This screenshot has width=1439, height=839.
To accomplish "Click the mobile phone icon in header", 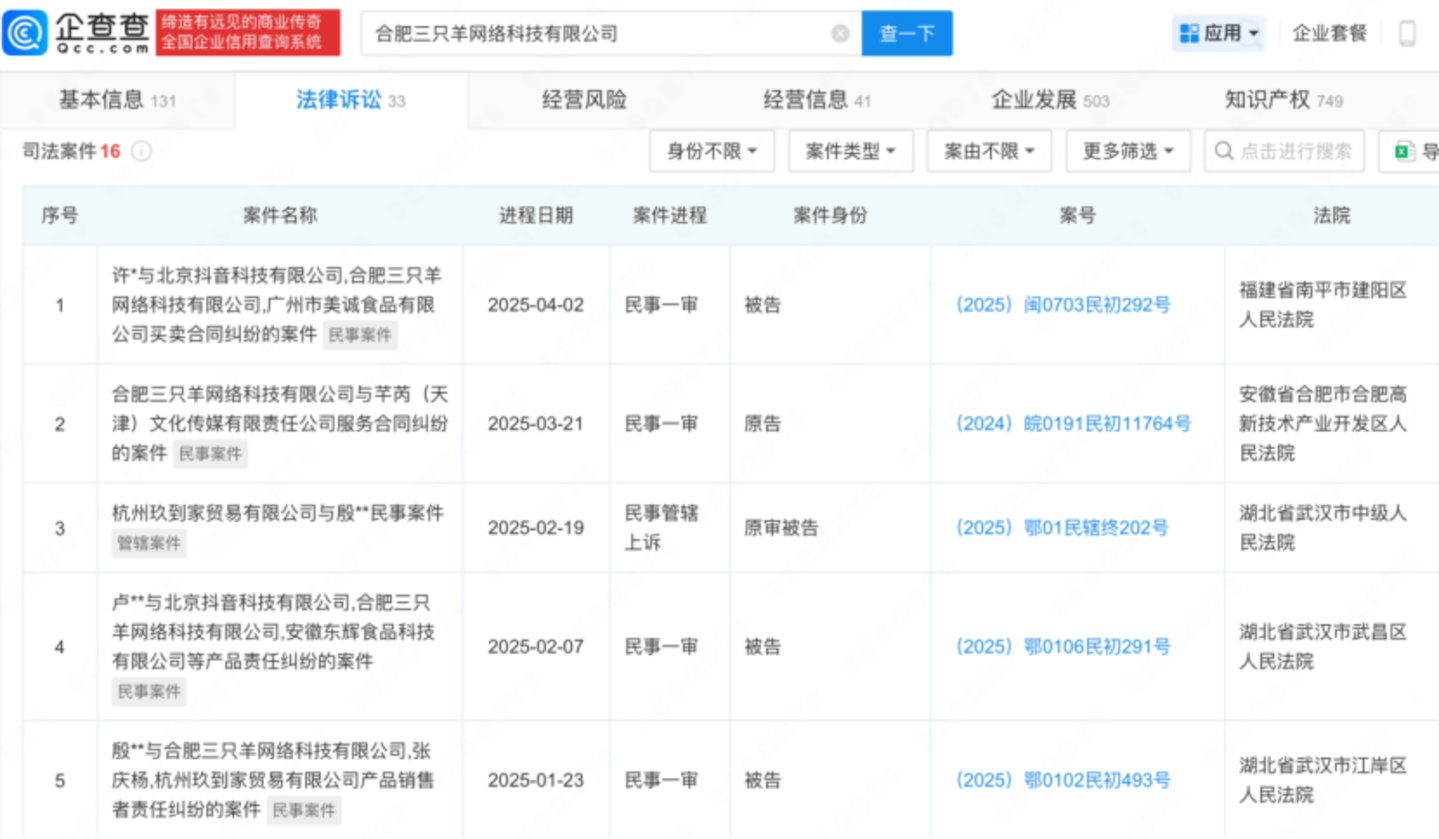I will (x=1407, y=33).
